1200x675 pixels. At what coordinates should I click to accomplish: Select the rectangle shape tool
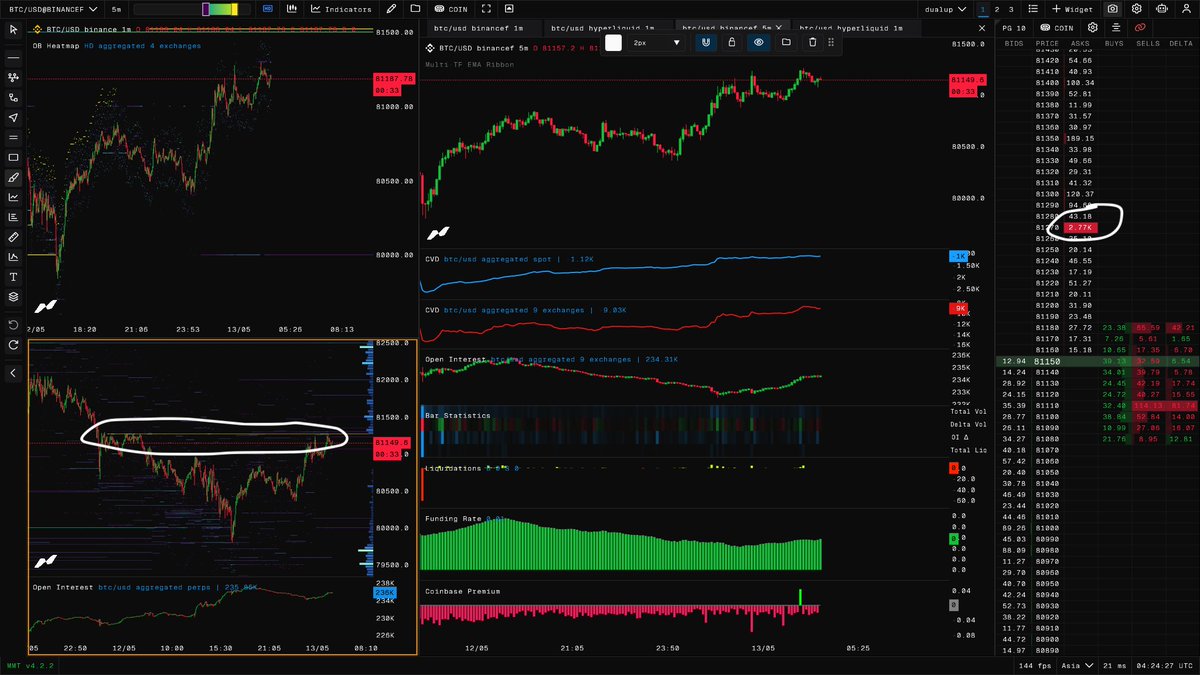pos(13,158)
